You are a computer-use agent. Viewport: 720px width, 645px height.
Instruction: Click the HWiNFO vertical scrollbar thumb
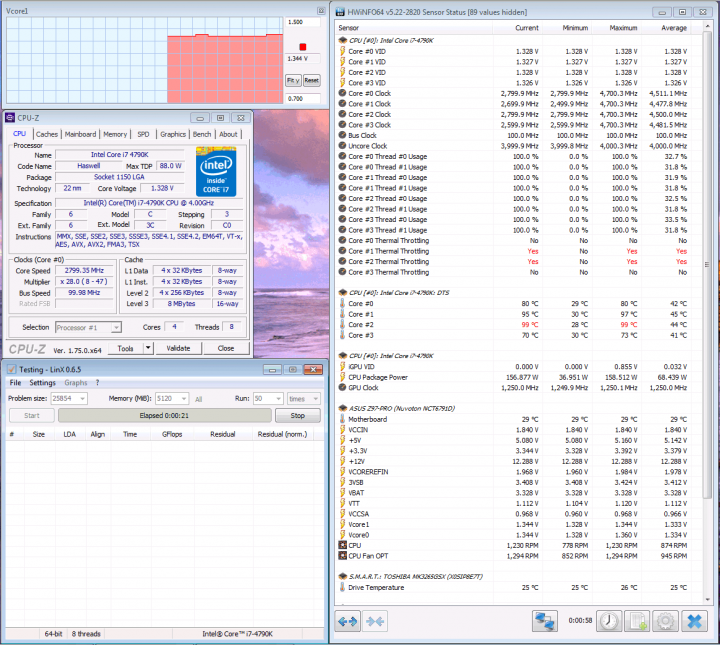707,264
